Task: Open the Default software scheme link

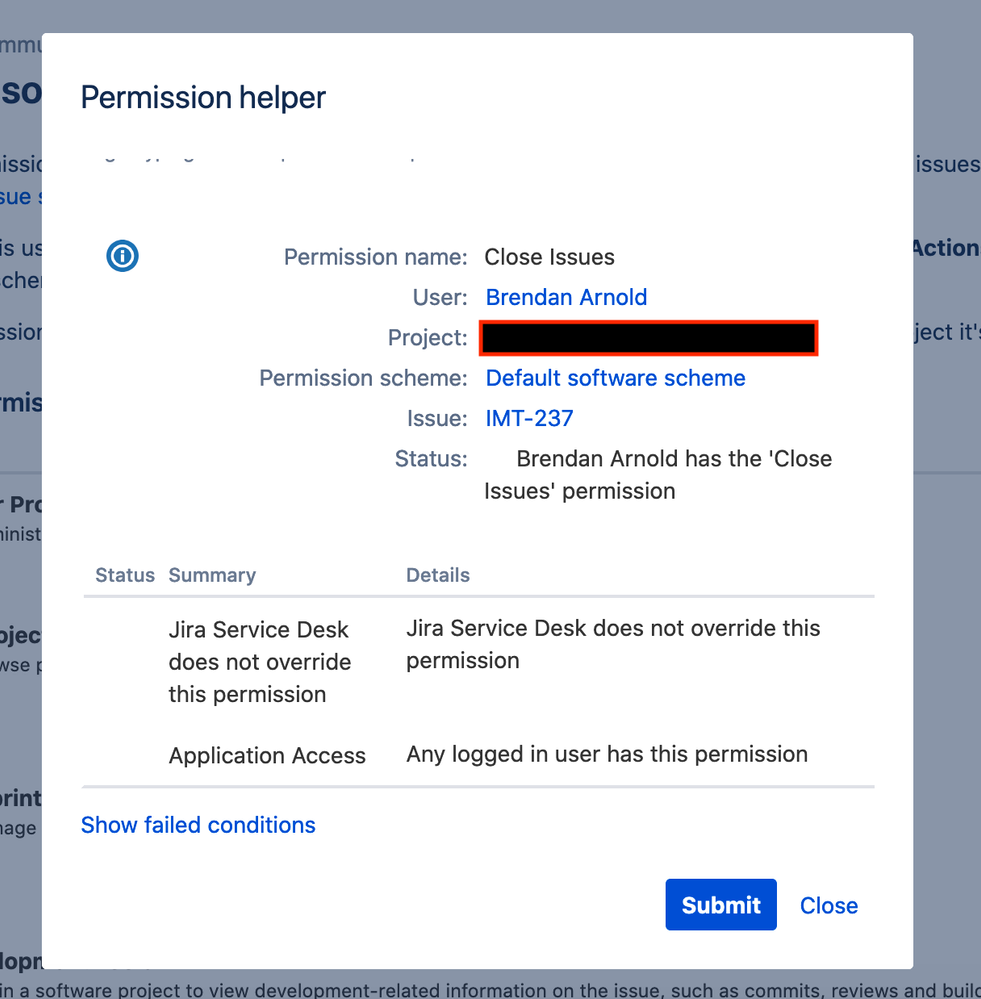Action: (x=615, y=378)
